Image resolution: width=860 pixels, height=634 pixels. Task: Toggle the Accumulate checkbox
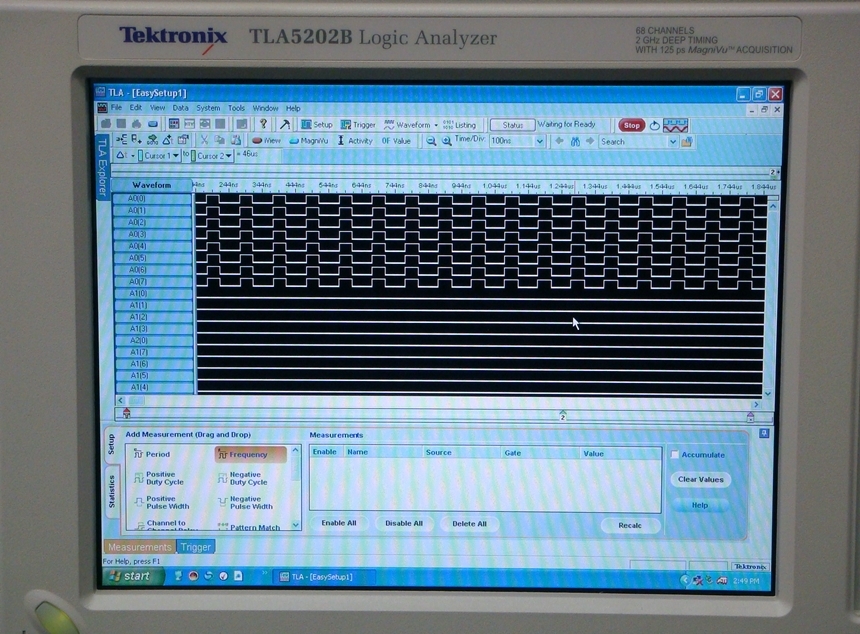[675, 455]
